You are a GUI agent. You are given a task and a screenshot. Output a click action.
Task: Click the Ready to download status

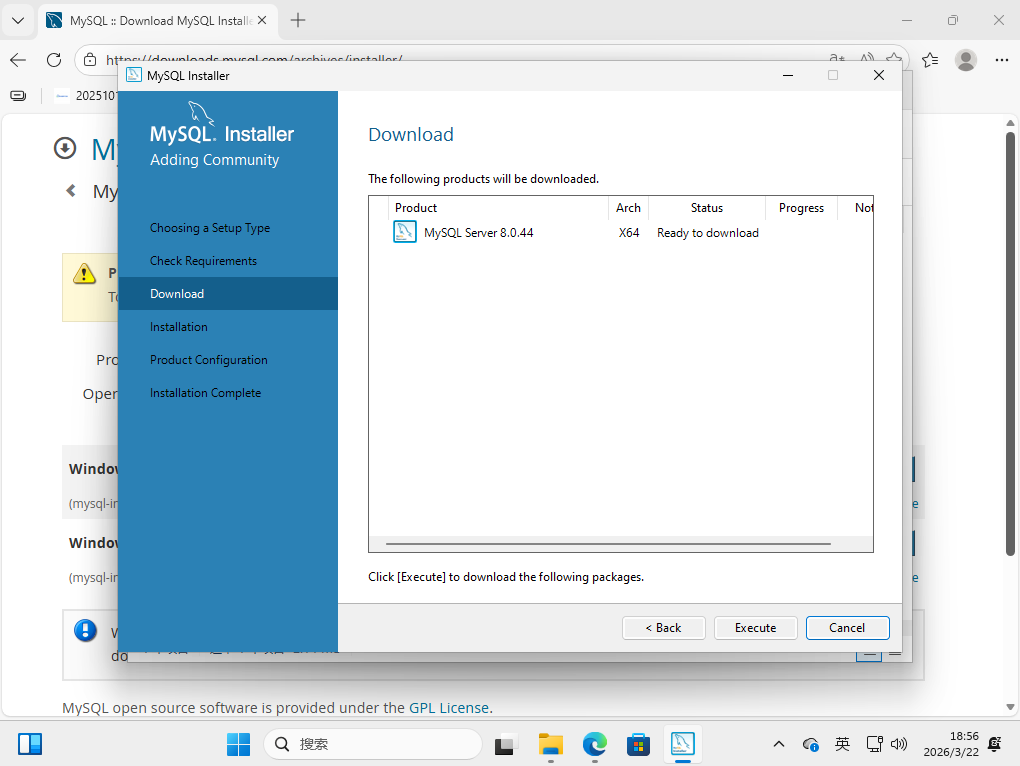pos(707,233)
